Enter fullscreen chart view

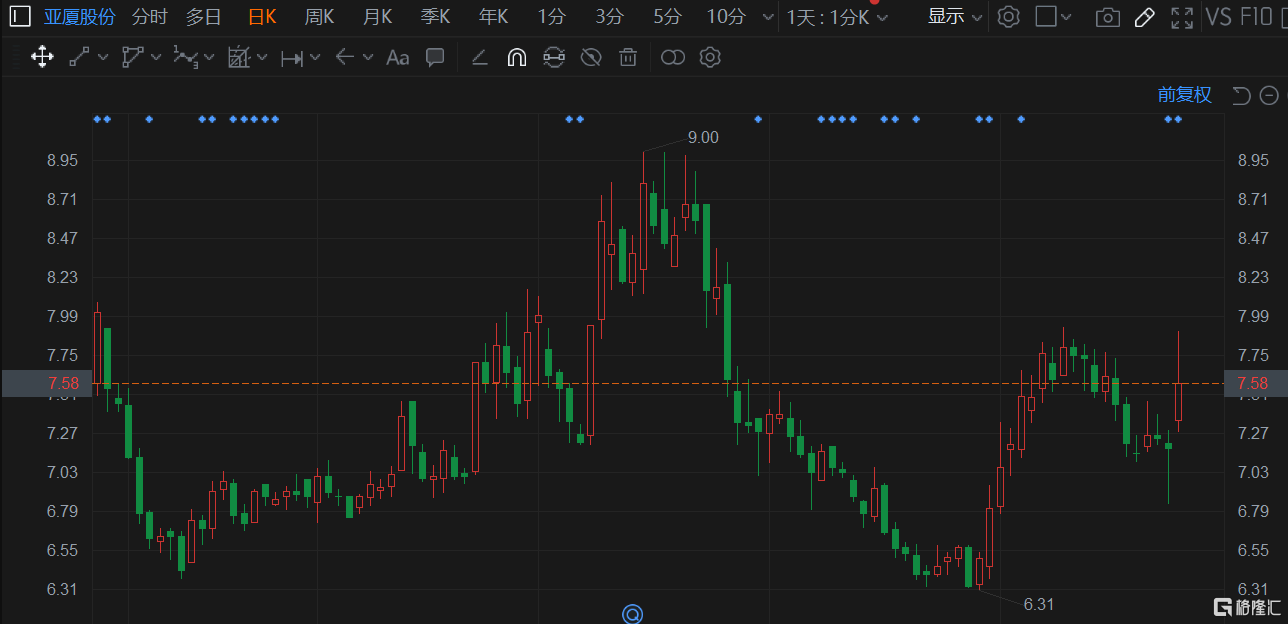(x=1182, y=17)
